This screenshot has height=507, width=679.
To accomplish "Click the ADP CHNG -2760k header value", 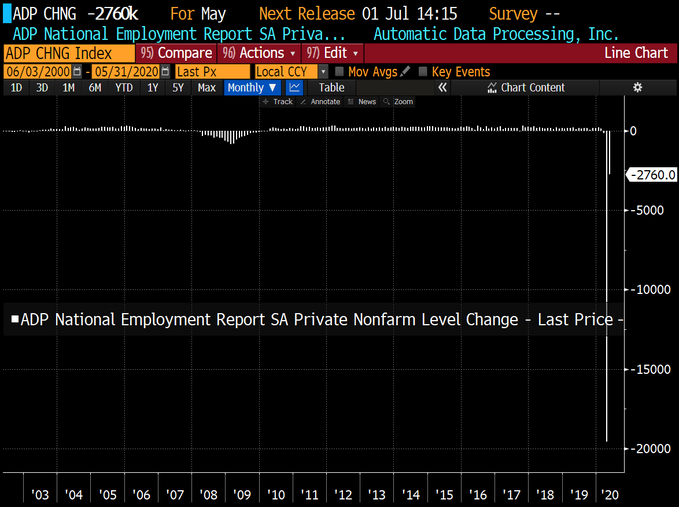I will [x=75, y=14].
